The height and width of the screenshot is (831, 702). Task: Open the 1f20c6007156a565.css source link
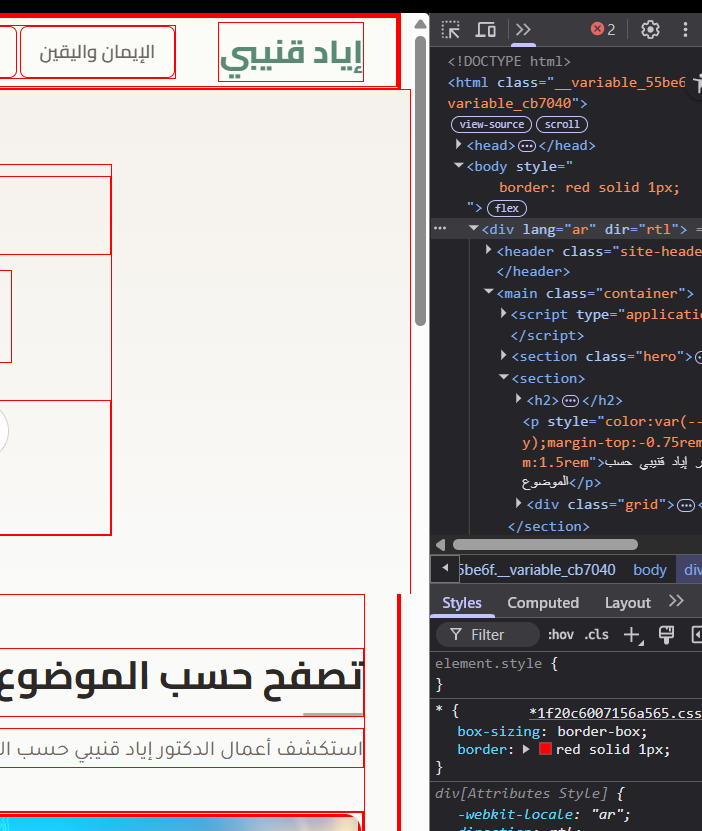[x=615, y=713]
